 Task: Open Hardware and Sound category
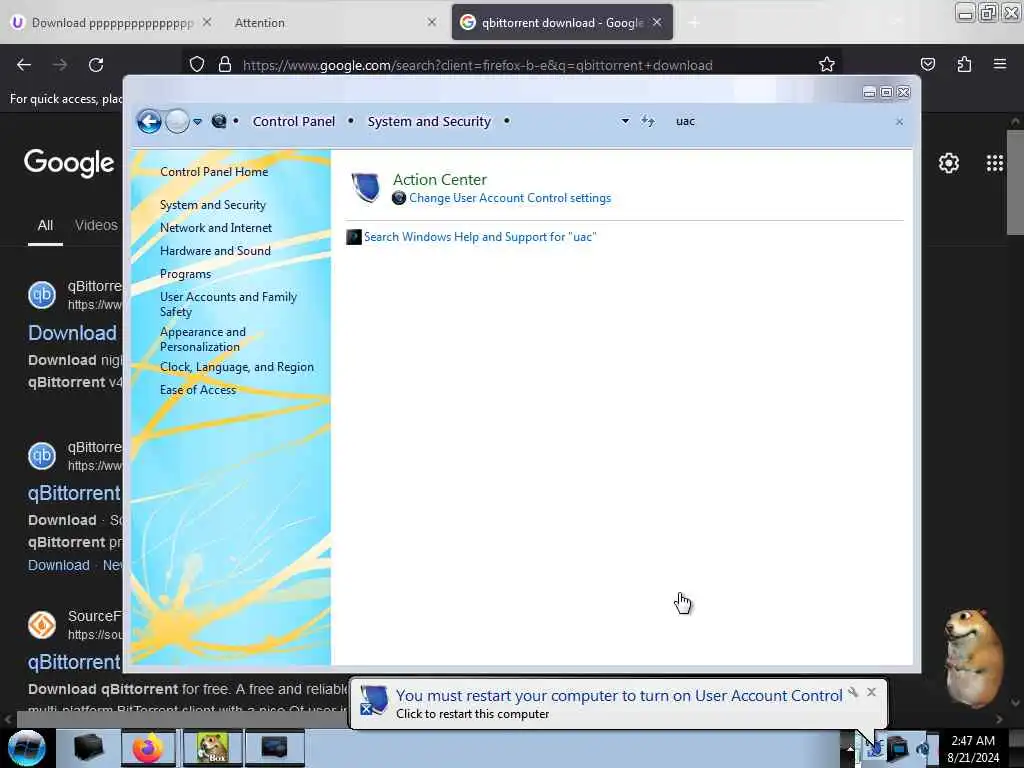click(x=215, y=251)
